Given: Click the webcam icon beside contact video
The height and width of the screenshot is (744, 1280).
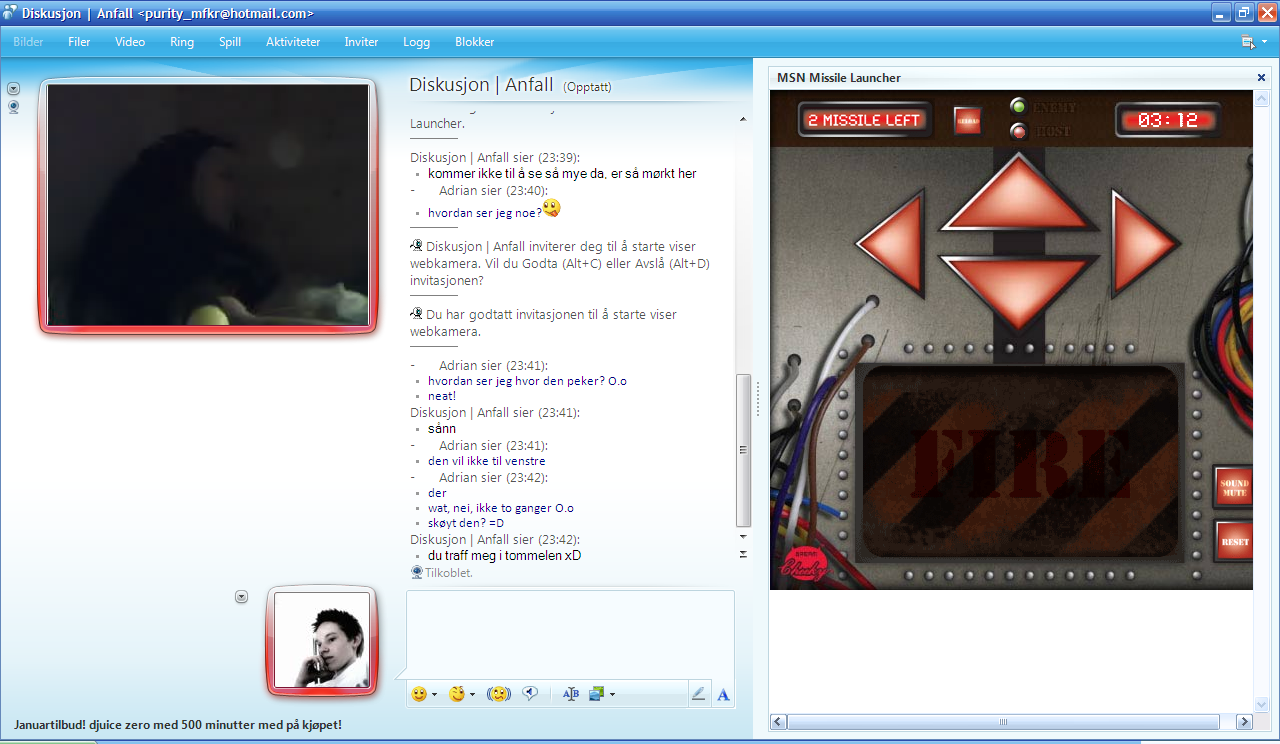Looking at the screenshot, I should pos(14,106).
